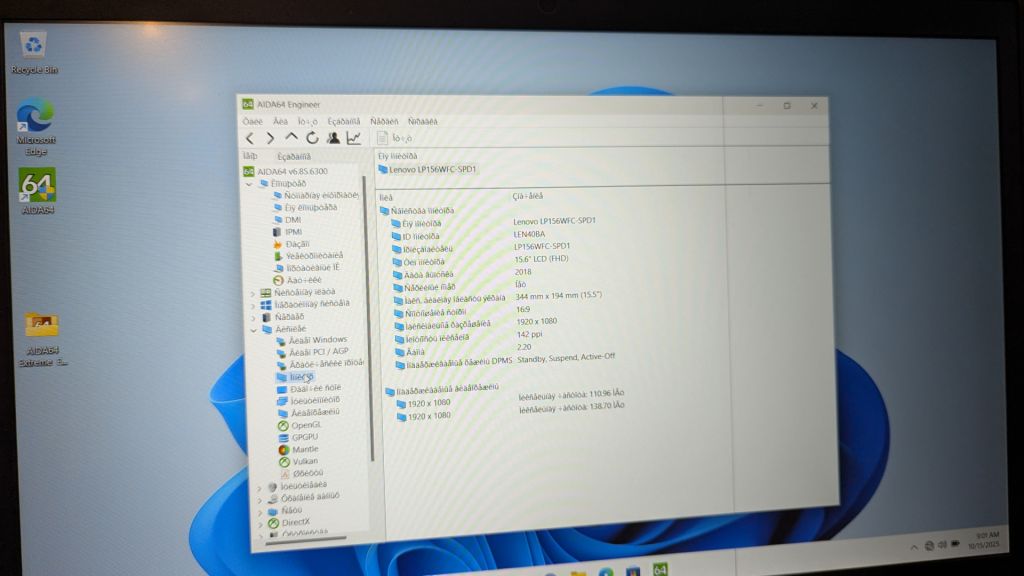Image resolution: width=1024 pixels, height=576 pixels.
Task: Select the tree item ending in Windows
Action: [x=312, y=340]
